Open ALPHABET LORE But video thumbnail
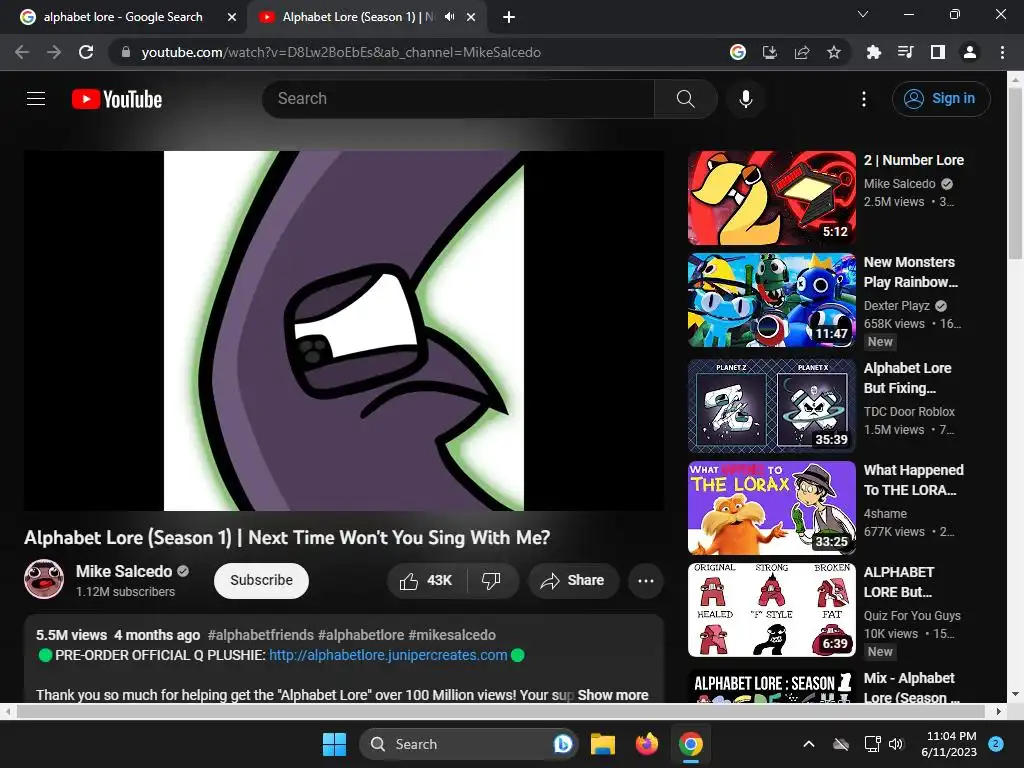 pos(772,610)
